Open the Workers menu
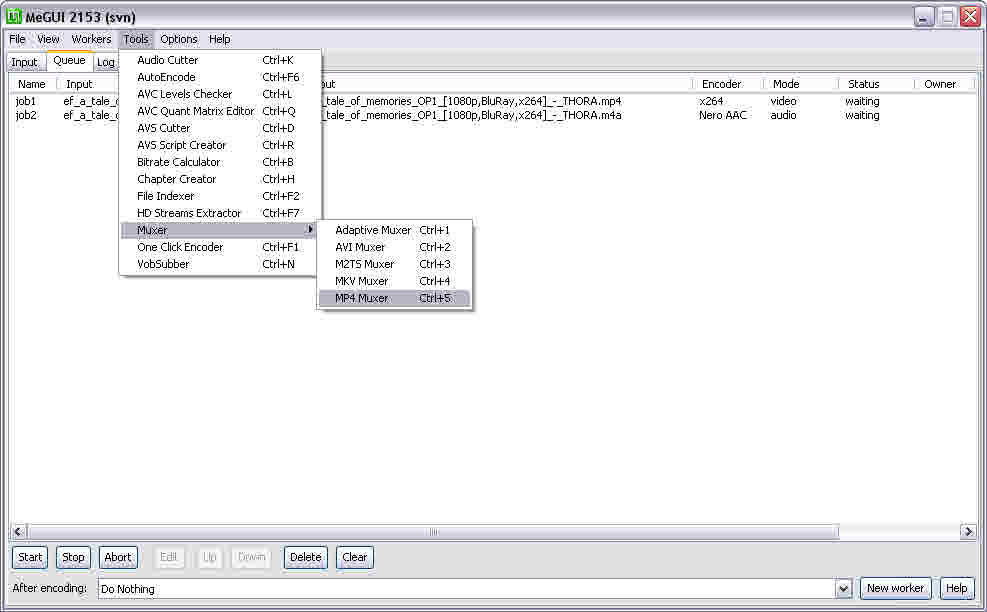The width and height of the screenshot is (987, 612). [91, 39]
